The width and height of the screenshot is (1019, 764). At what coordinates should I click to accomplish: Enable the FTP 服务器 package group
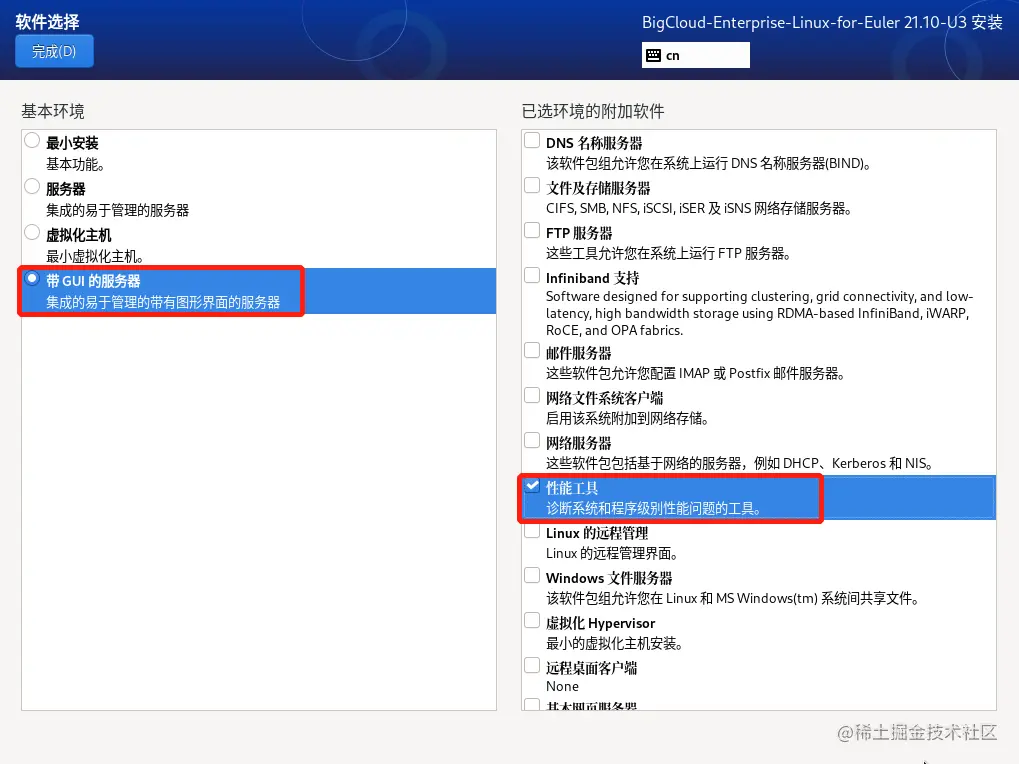[x=531, y=230]
